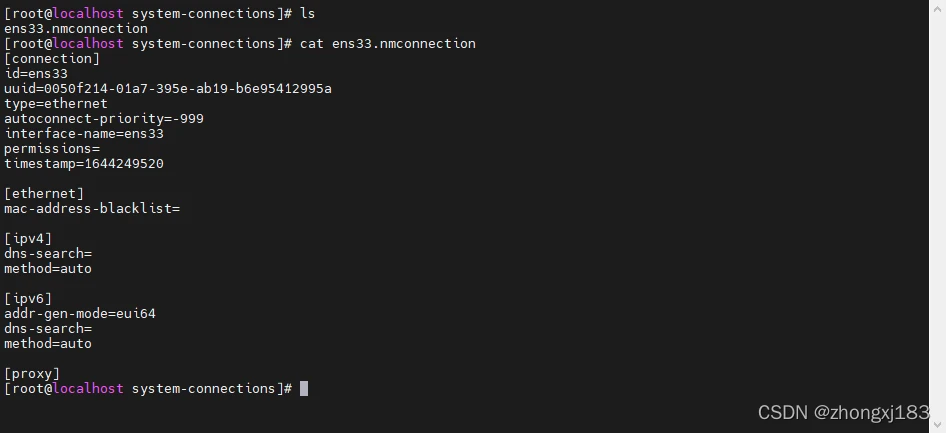Click the ens33.nmconnection filename in the ls output
This screenshot has width=946, height=433.
[76, 29]
